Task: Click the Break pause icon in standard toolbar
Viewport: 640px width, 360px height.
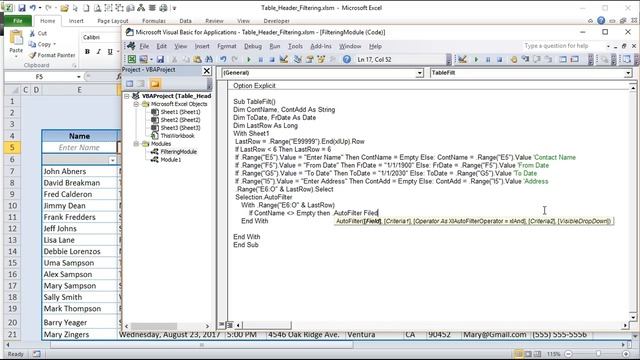Action: [260, 60]
